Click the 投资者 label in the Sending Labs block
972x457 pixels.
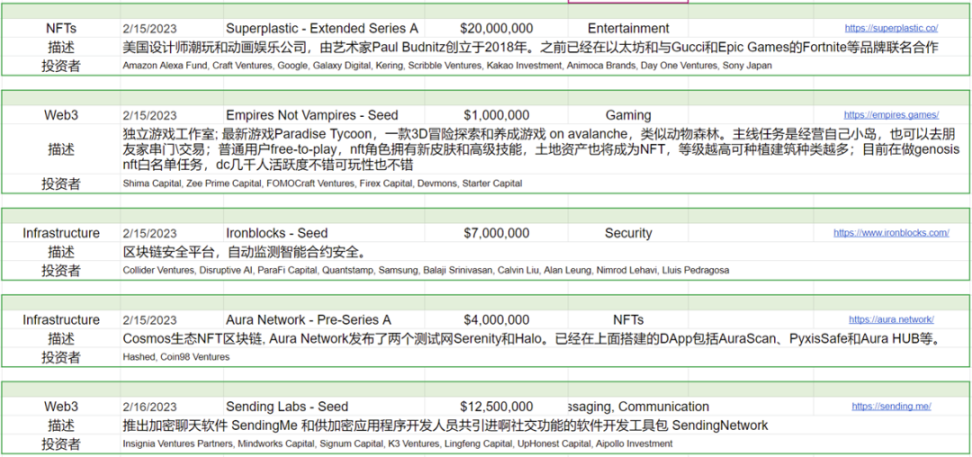[61, 444]
